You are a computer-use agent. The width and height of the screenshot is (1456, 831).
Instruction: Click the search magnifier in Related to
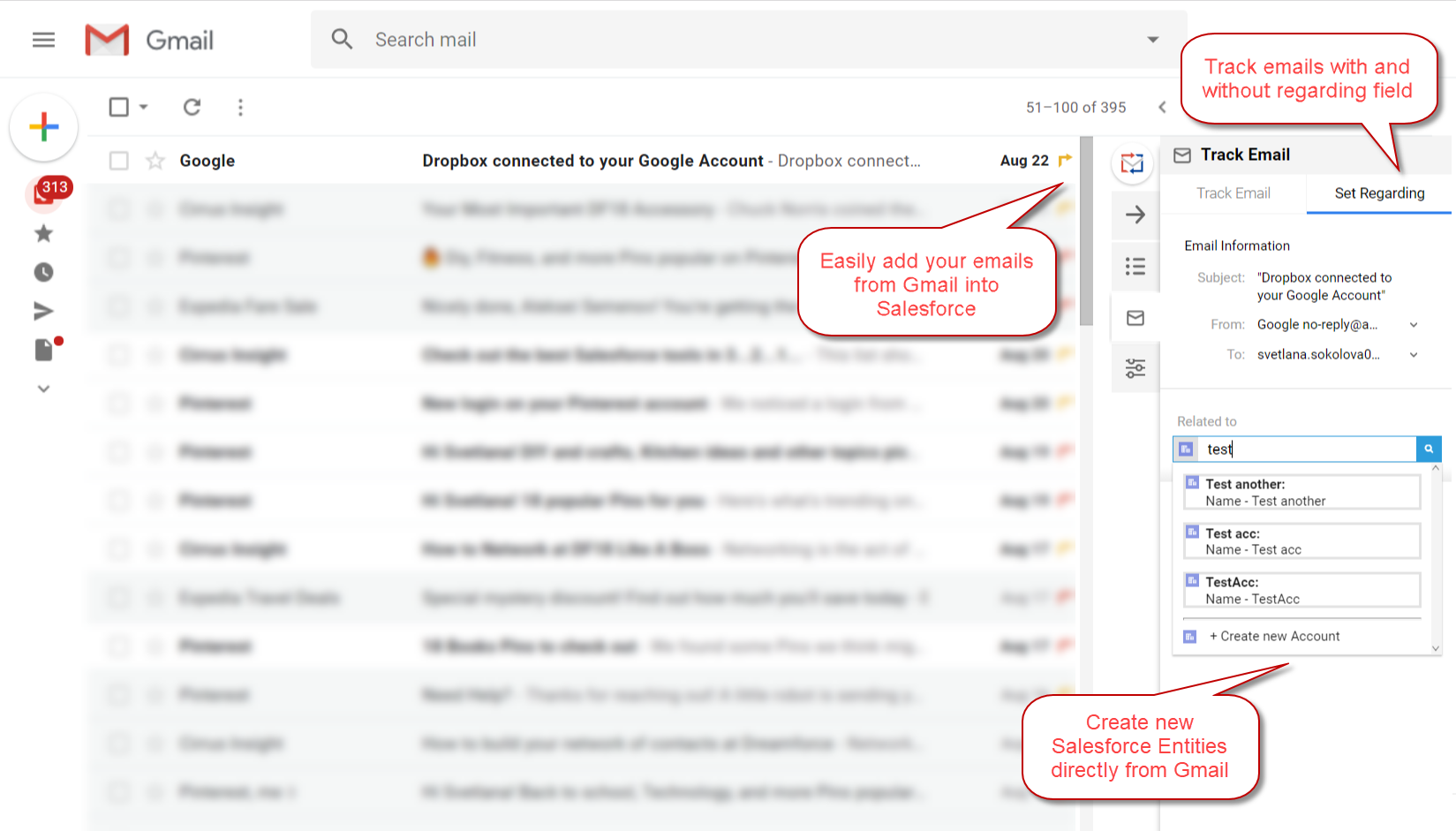(x=1428, y=449)
